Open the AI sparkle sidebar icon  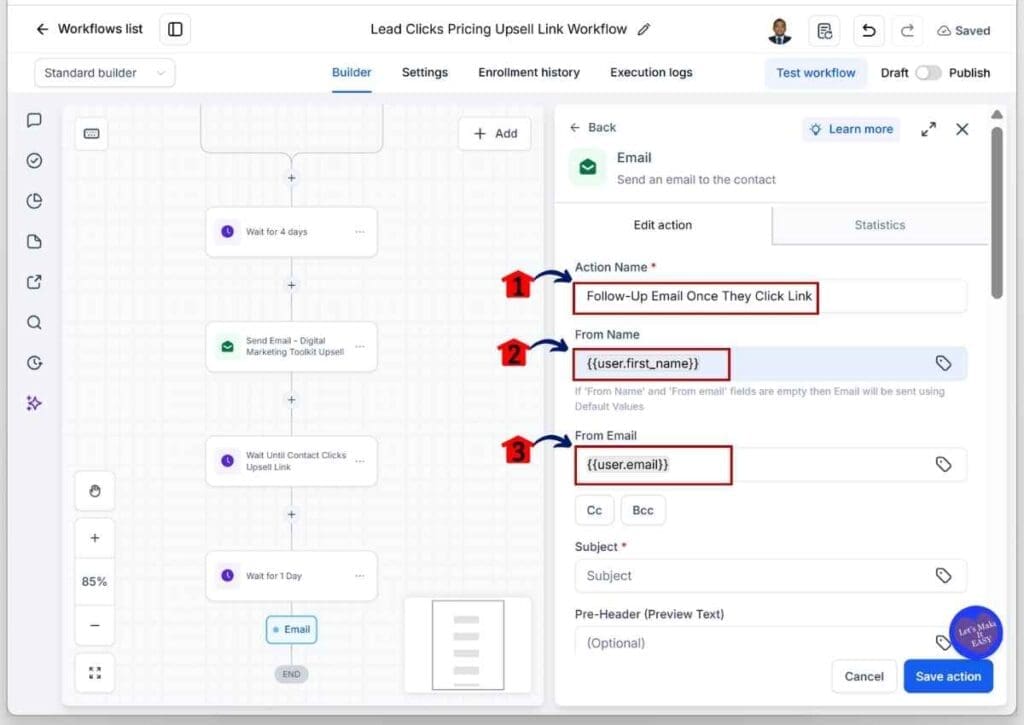click(35, 404)
